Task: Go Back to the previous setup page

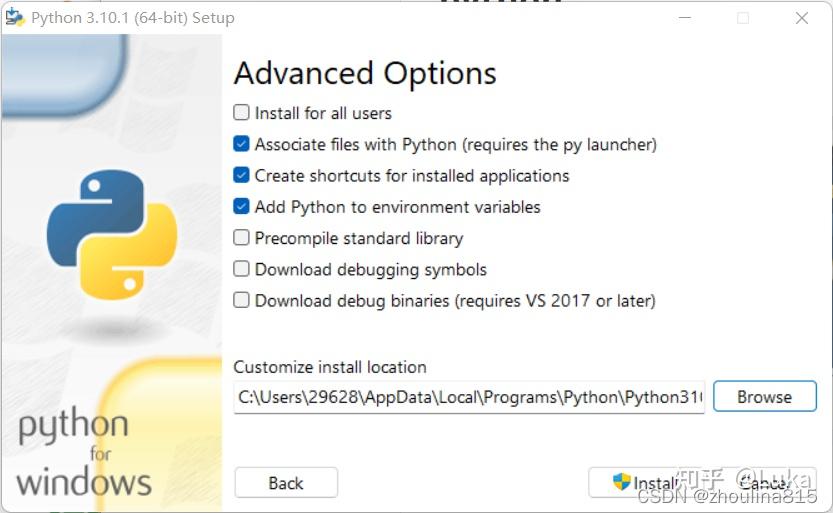Action: [286, 483]
